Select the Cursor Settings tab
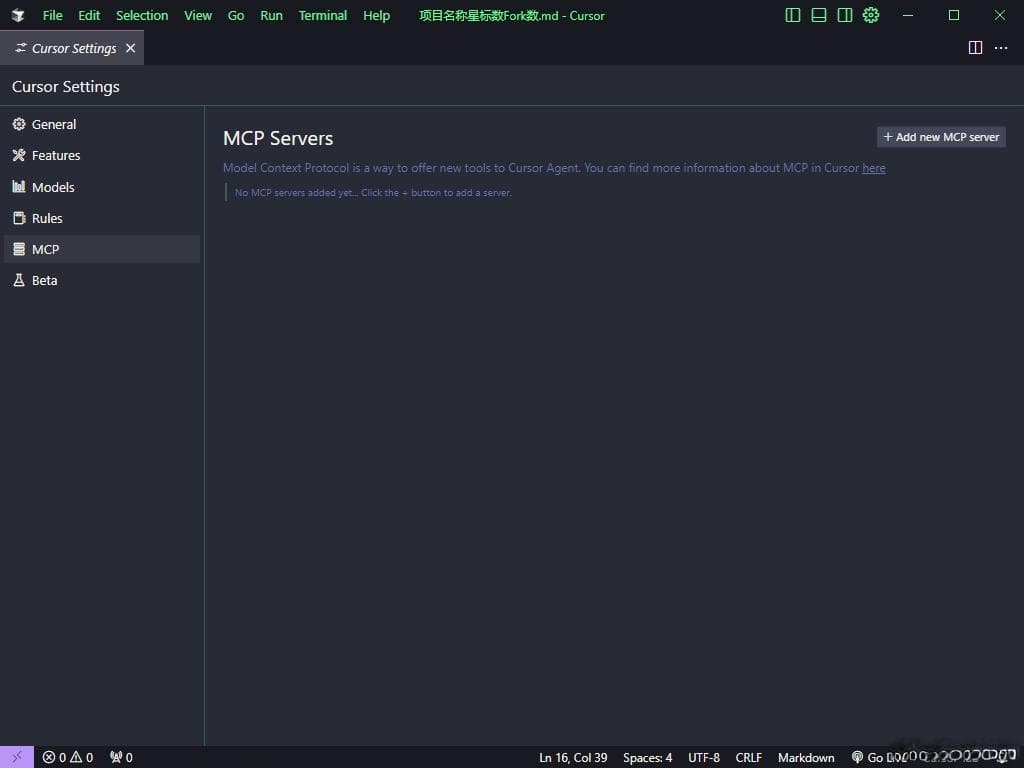 pyautogui.click(x=72, y=48)
